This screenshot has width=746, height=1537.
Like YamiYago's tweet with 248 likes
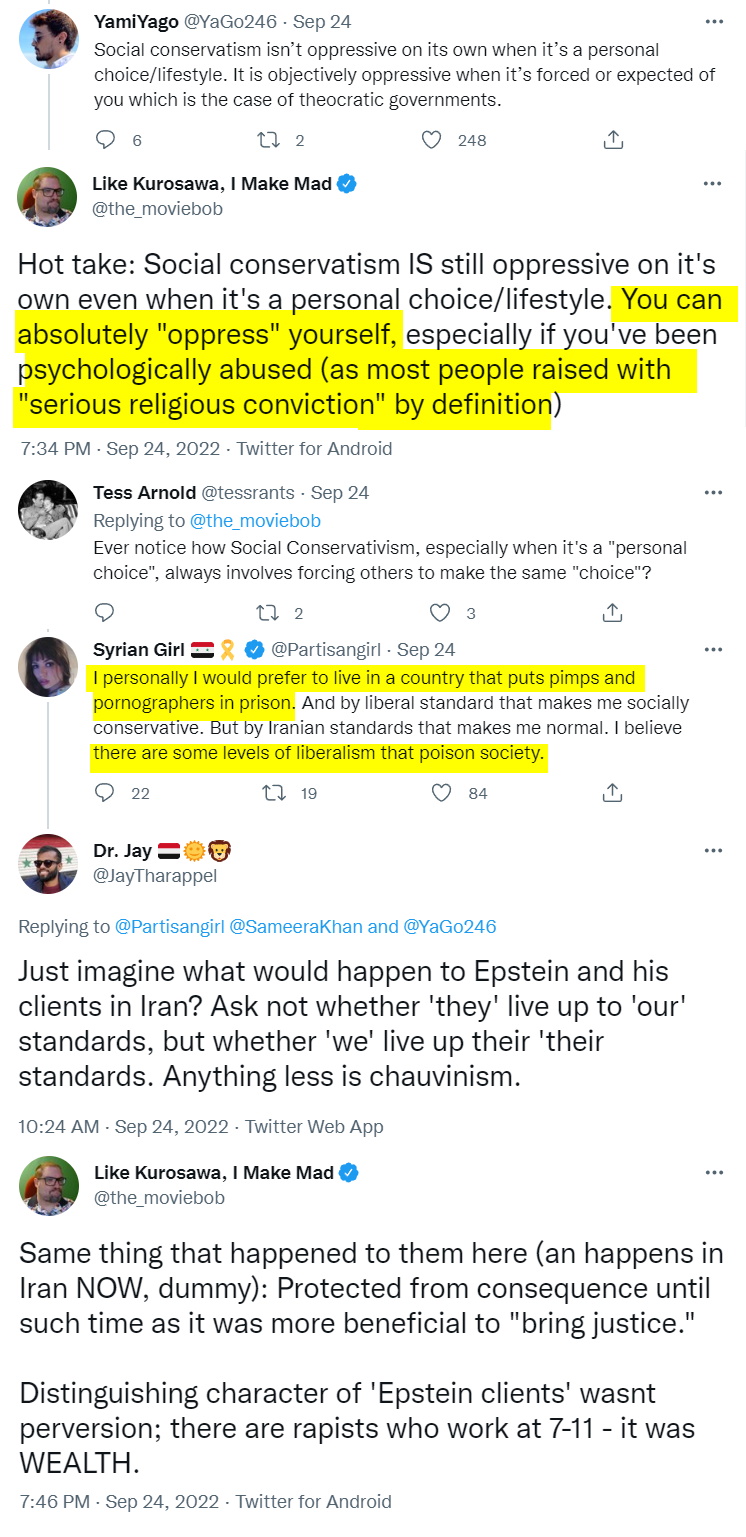pyautogui.click(x=431, y=140)
